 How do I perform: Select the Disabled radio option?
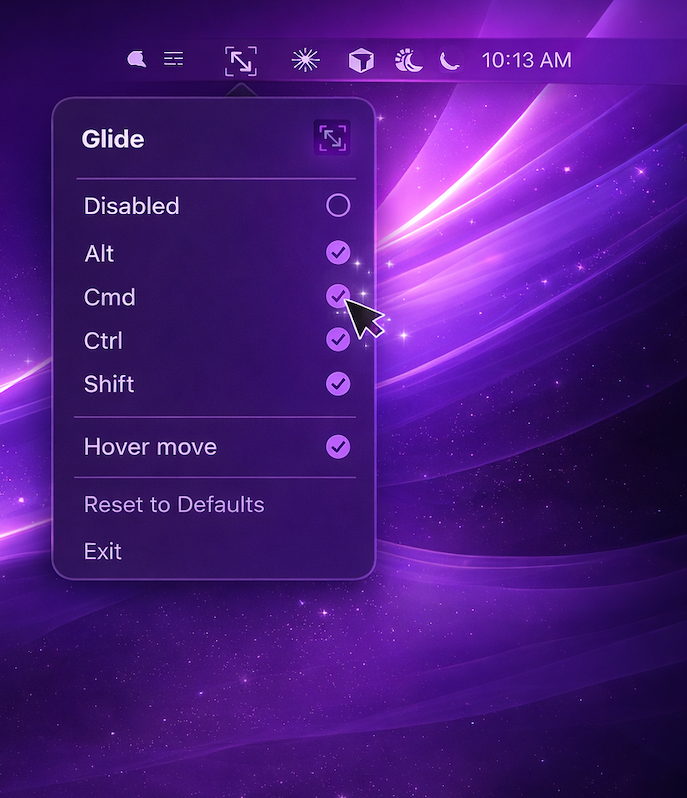pyautogui.click(x=338, y=206)
